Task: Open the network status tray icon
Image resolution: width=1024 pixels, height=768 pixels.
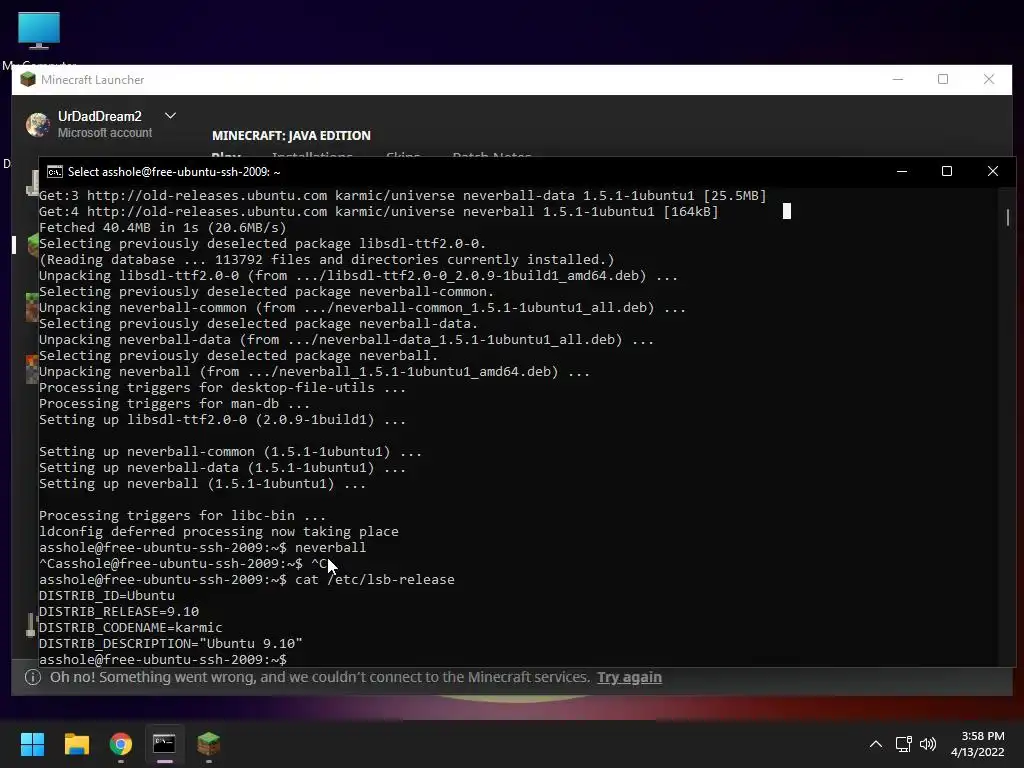Action: [x=903, y=744]
